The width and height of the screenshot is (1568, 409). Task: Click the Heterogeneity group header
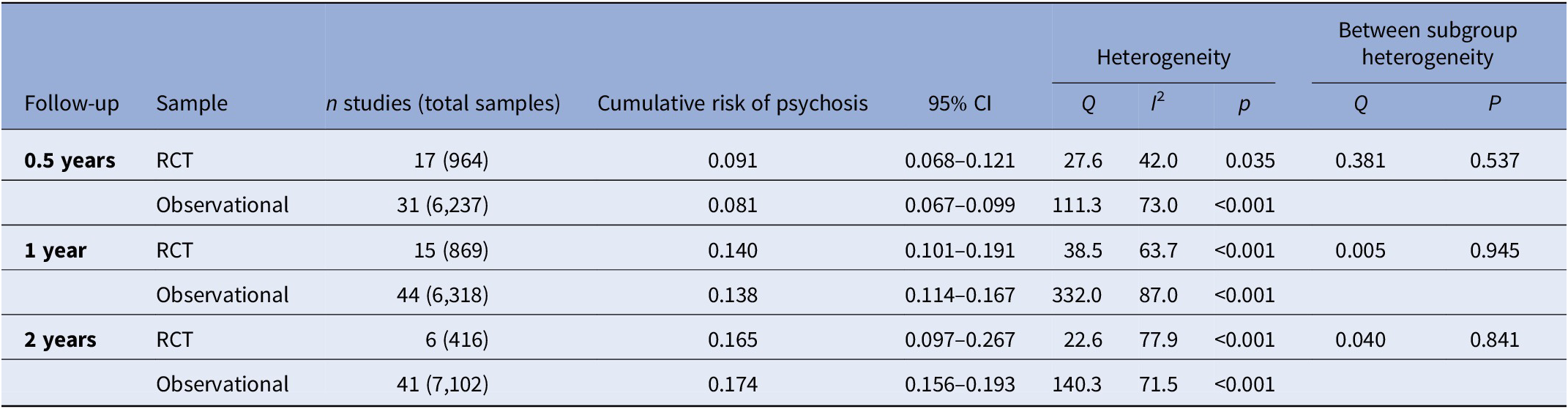pos(1162,57)
